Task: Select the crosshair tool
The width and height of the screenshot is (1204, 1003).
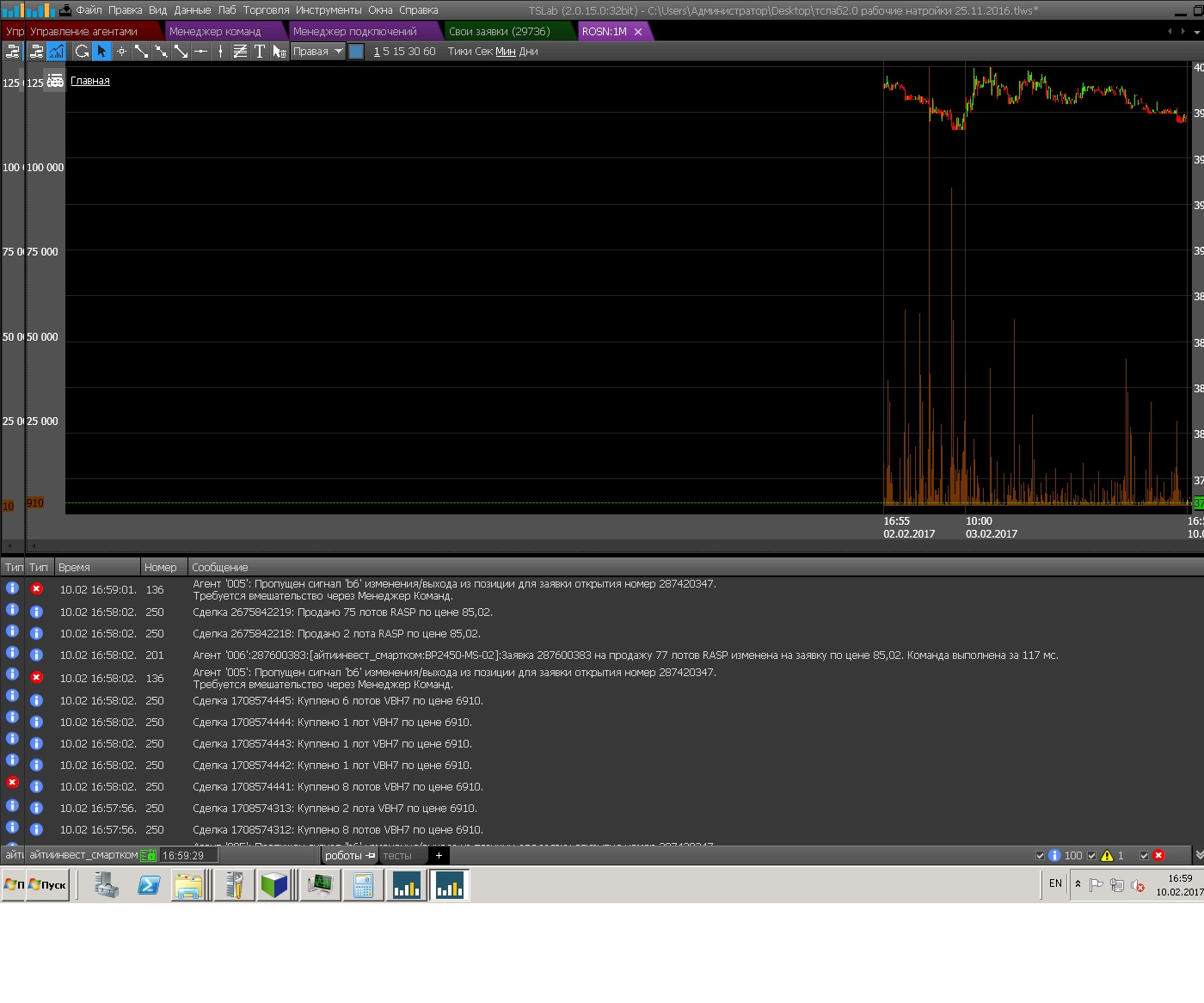Action: point(121,52)
